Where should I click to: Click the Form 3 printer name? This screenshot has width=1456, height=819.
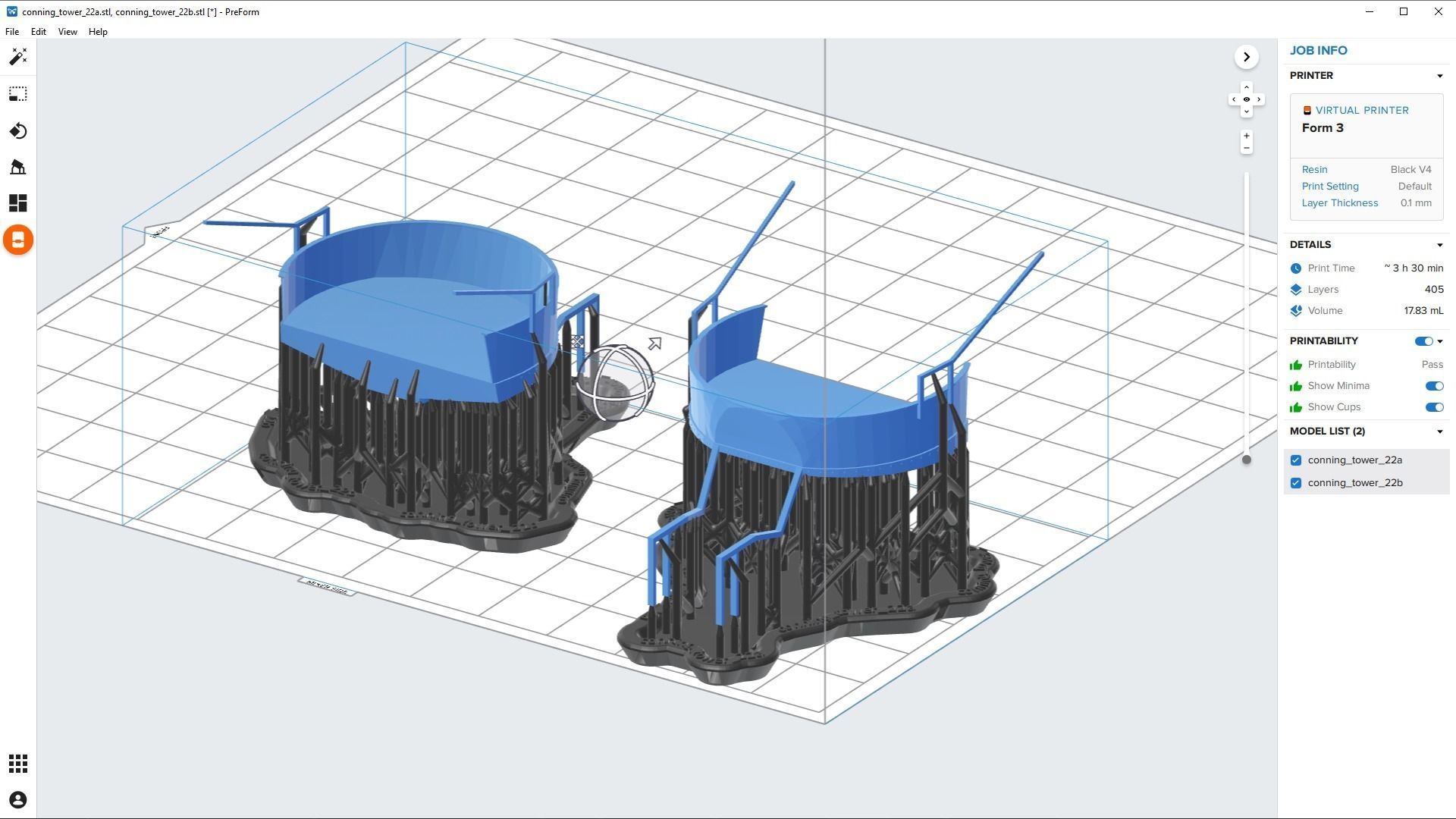[1323, 128]
